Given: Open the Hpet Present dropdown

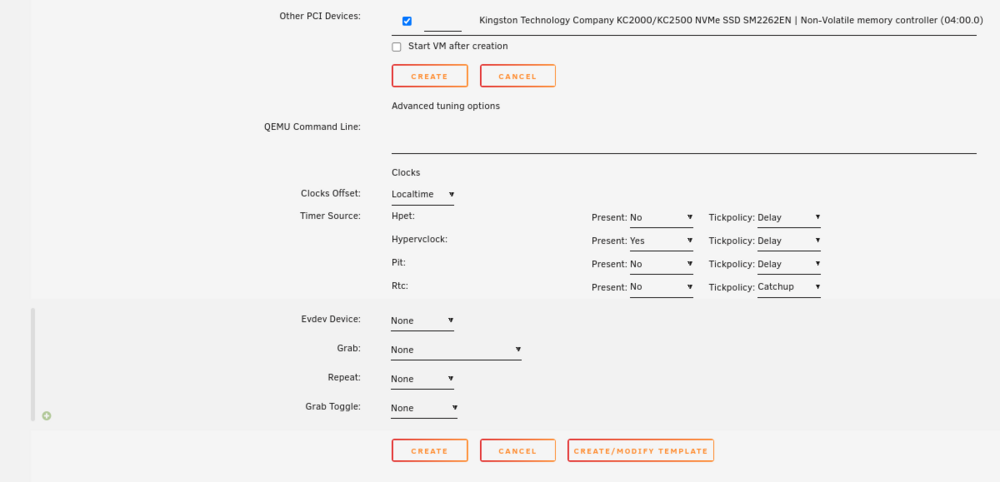Looking at the screenshot, I should tap(661, 217).
